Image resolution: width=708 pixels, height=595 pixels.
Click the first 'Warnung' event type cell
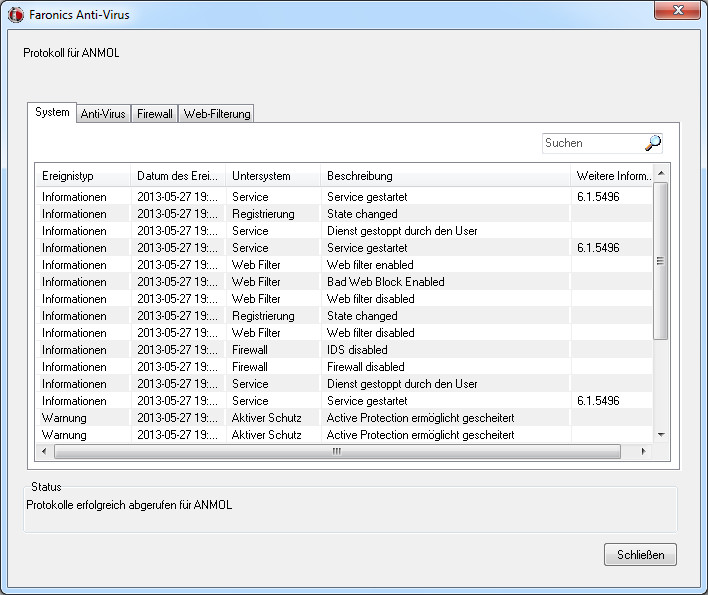point(64,418)
